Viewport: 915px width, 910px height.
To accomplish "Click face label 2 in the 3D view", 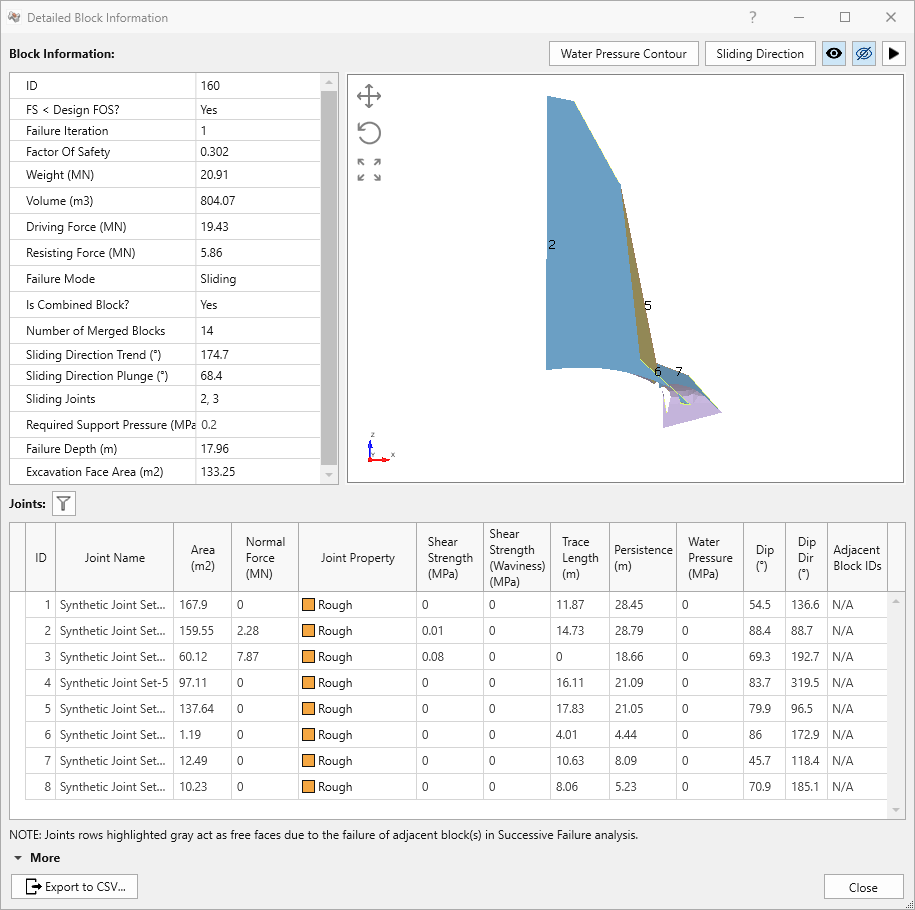I will (551, 245).
